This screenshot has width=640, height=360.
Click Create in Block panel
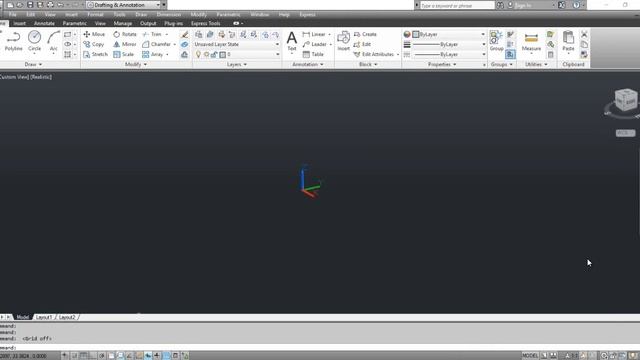[365, 34]
